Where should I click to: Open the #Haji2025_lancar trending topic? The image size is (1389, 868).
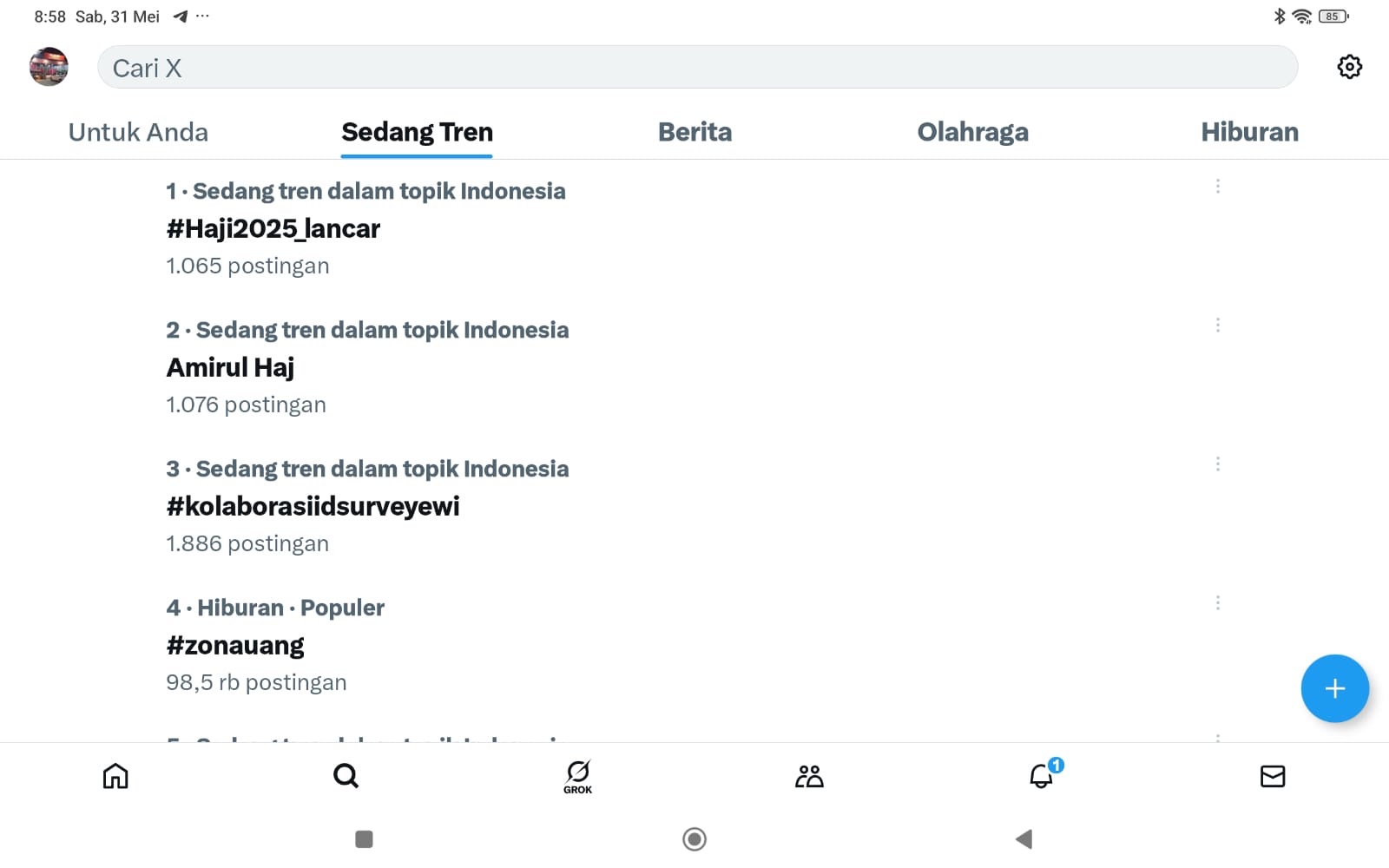[x=273, y=228]
